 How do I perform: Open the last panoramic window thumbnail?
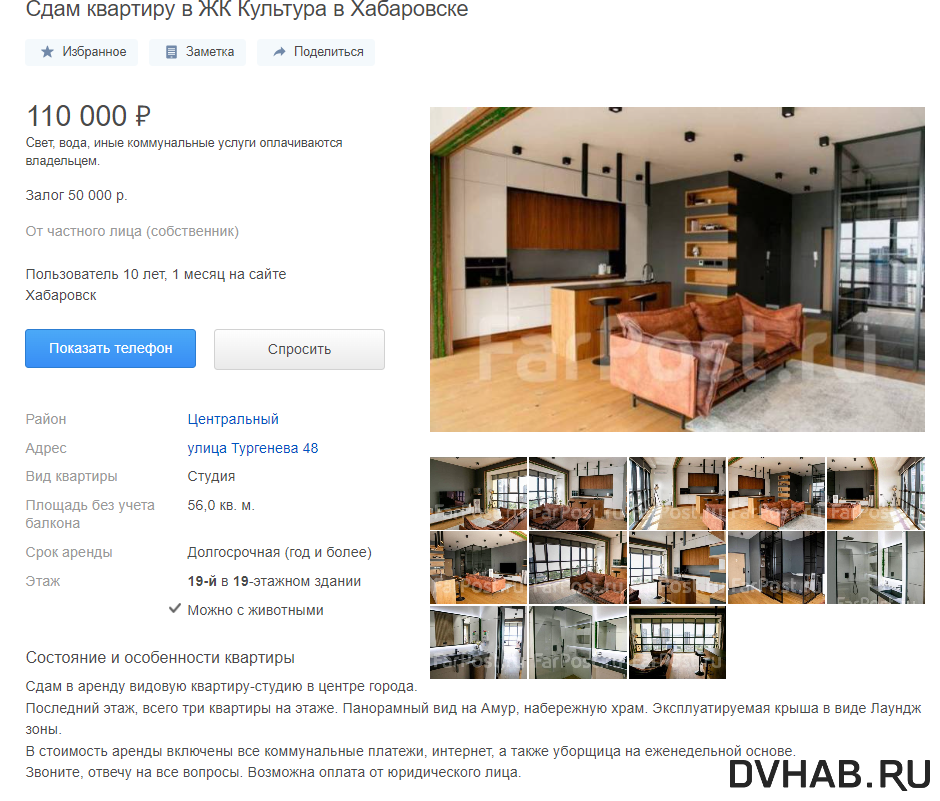677,642
